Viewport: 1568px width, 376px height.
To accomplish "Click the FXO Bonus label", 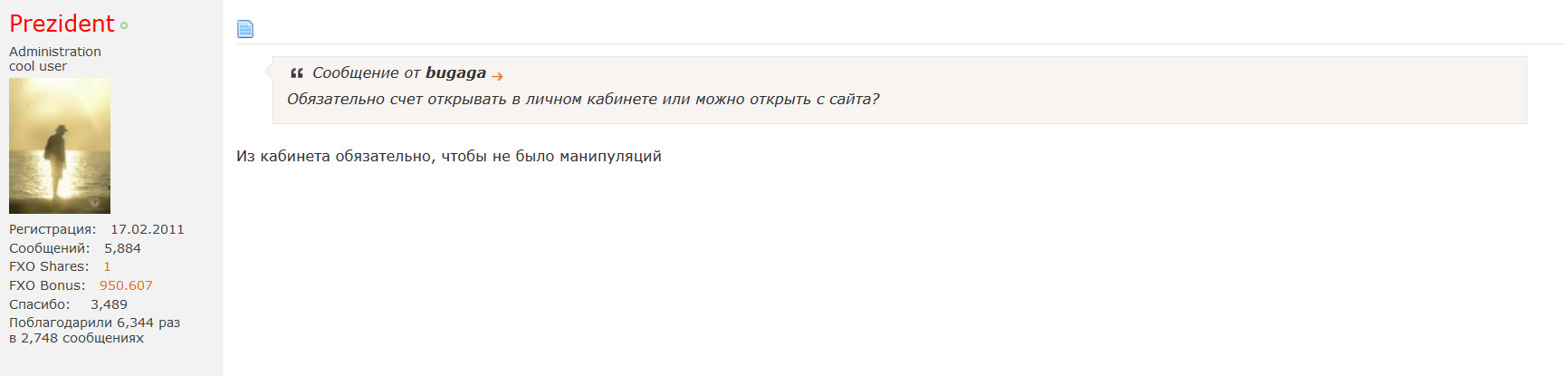I will coord(47,285).
